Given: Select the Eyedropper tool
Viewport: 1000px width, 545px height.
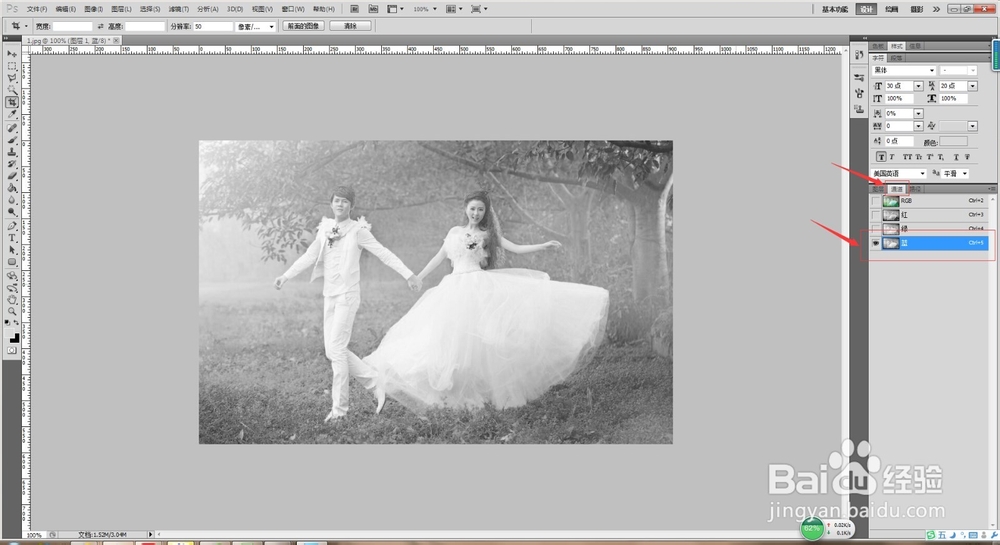Looking at the screenshot, I should [x=12, y=114].
